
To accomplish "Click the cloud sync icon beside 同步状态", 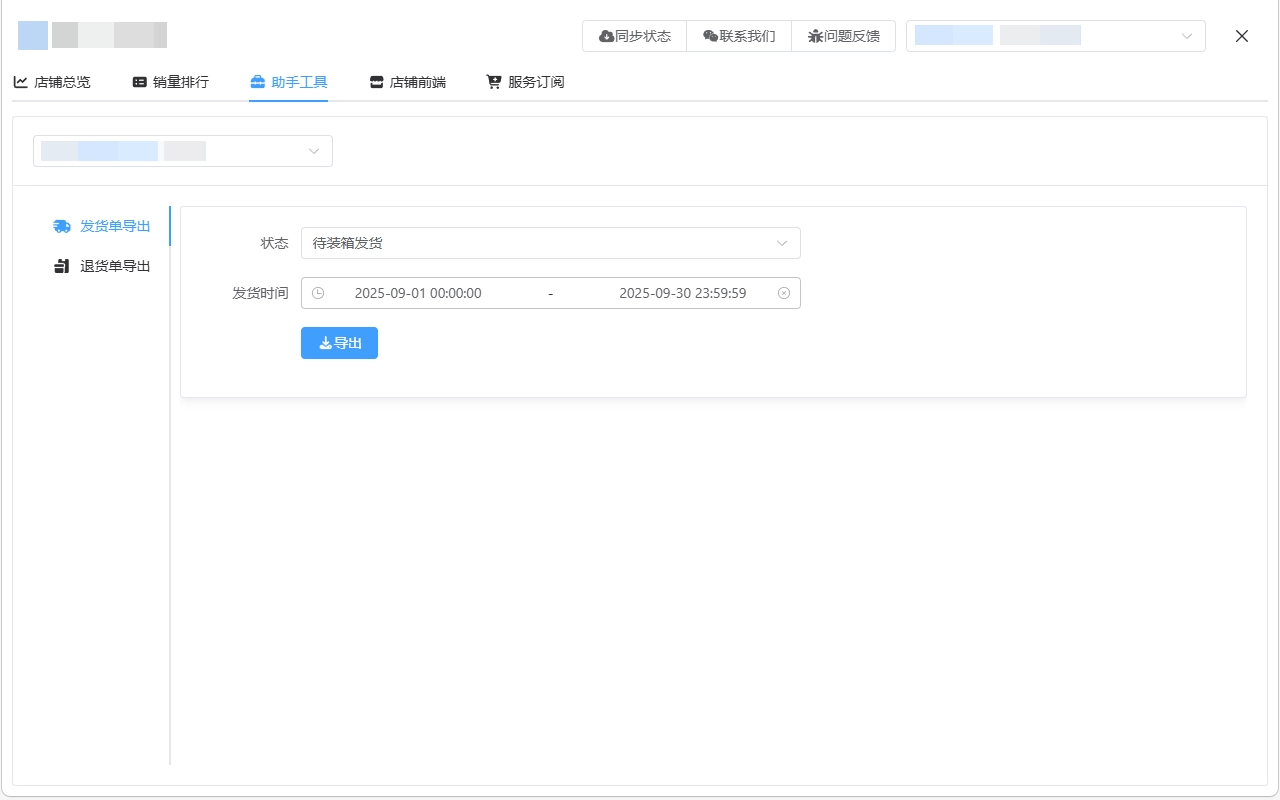I will click(x=606, y=35).
